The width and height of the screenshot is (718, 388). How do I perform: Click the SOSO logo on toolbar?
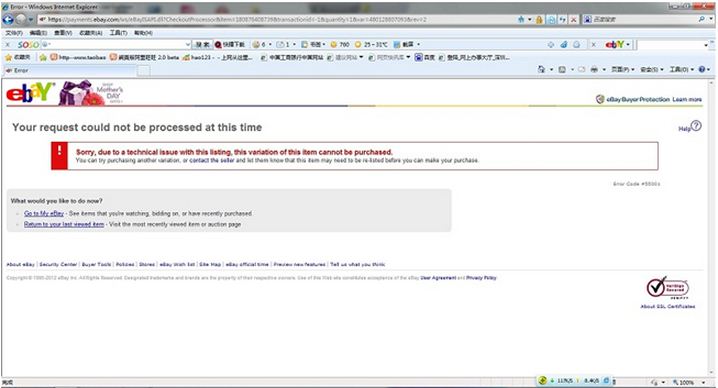(x=28, y=44)
